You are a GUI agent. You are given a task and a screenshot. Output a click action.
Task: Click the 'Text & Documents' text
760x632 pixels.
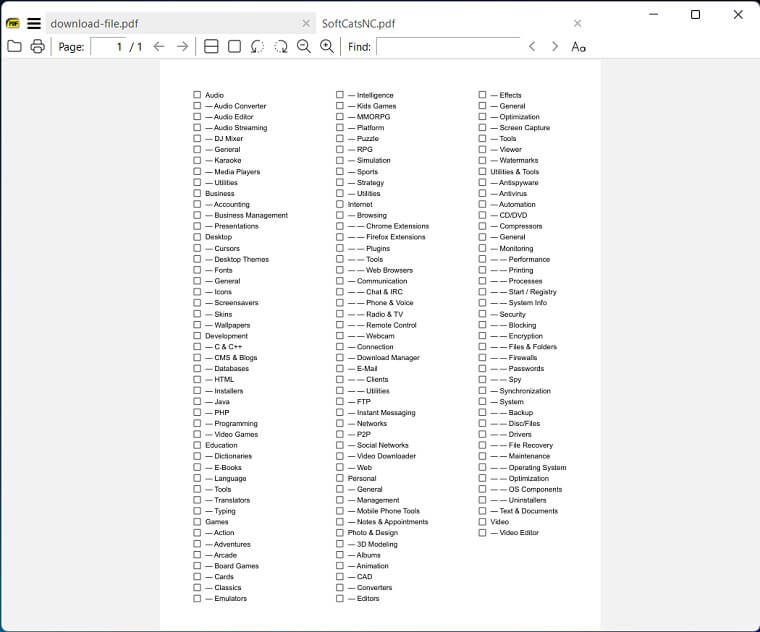click(528, 511)
